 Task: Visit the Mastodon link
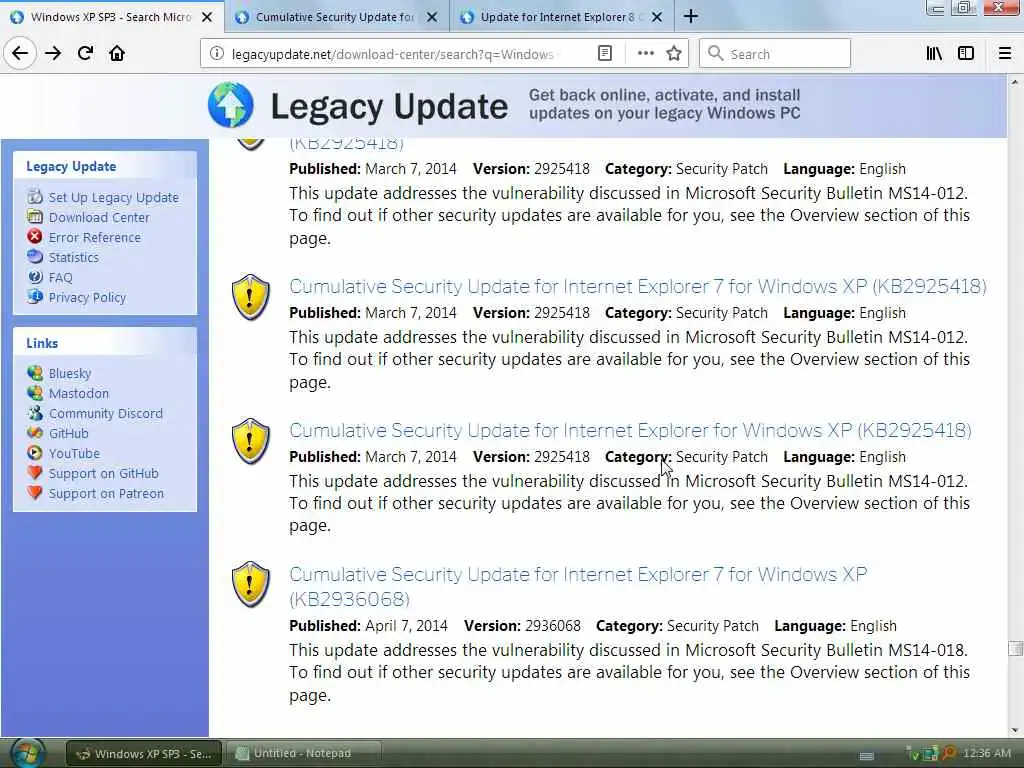pos(79,393)
